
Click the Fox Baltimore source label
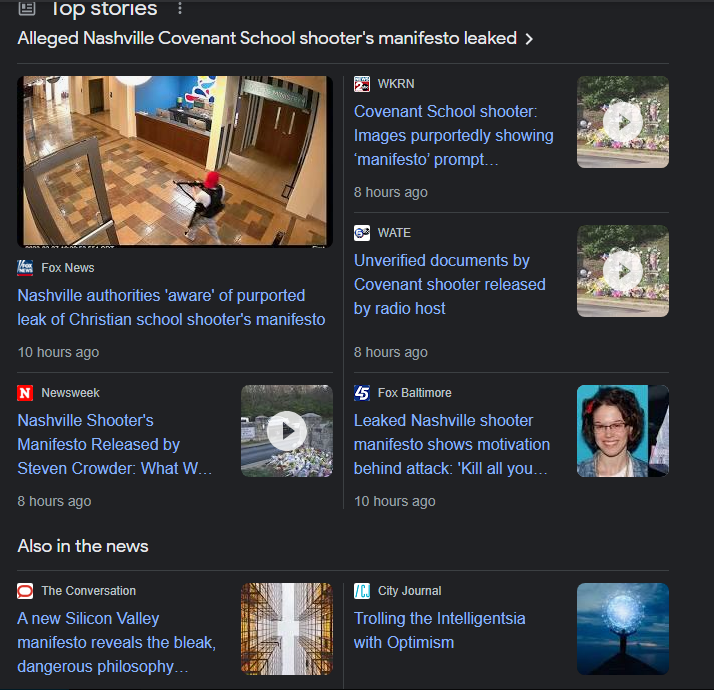415,393
